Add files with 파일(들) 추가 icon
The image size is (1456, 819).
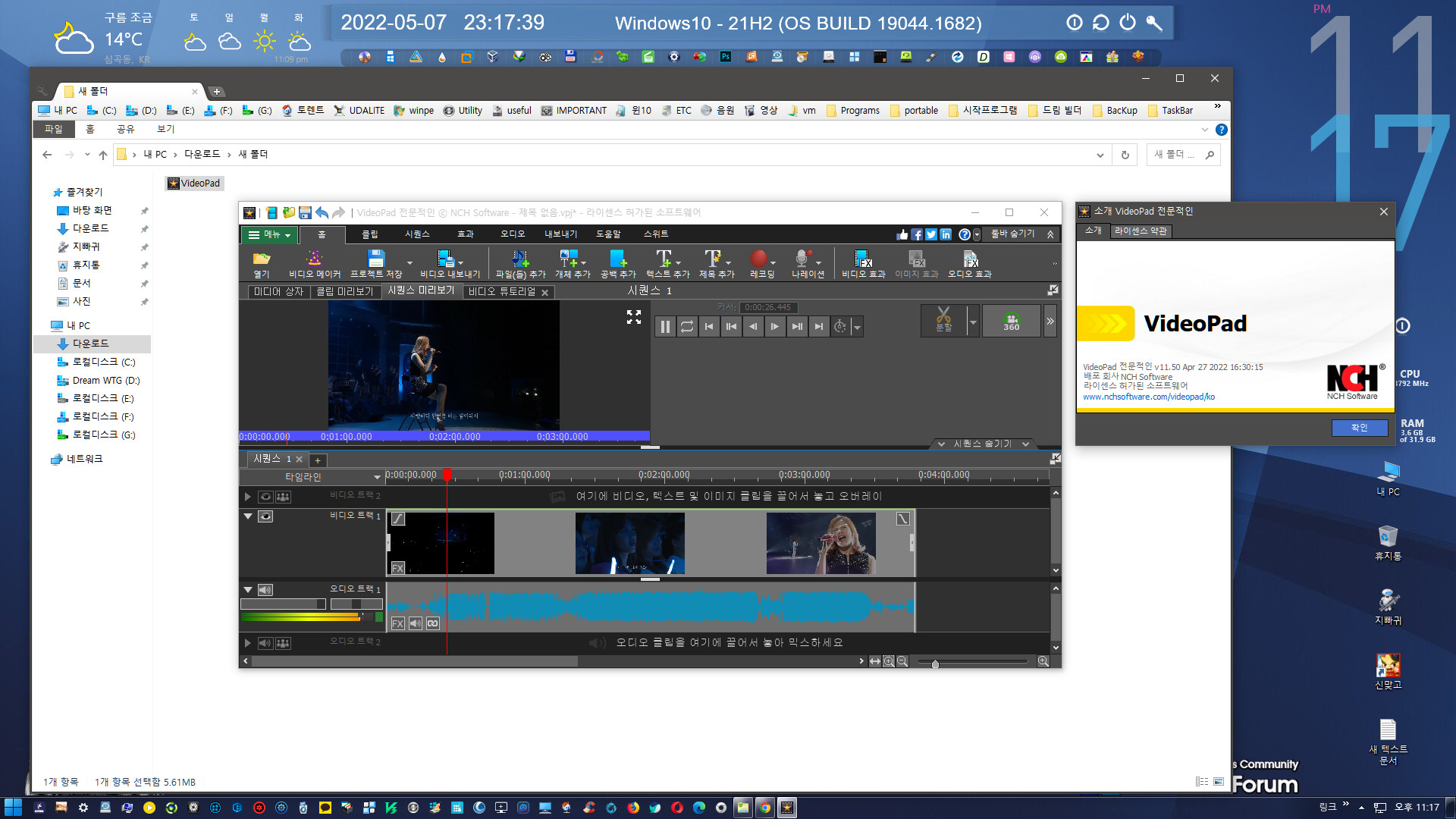coord(520,259)
